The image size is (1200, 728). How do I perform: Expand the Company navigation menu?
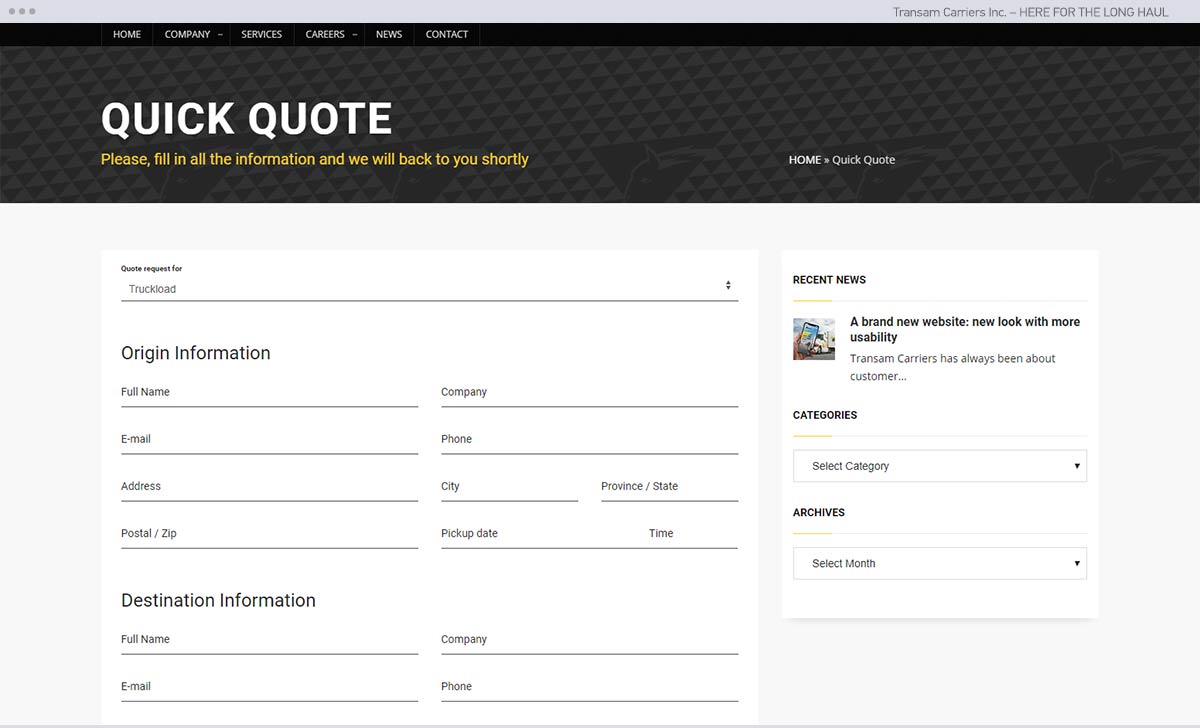point(188,34)
